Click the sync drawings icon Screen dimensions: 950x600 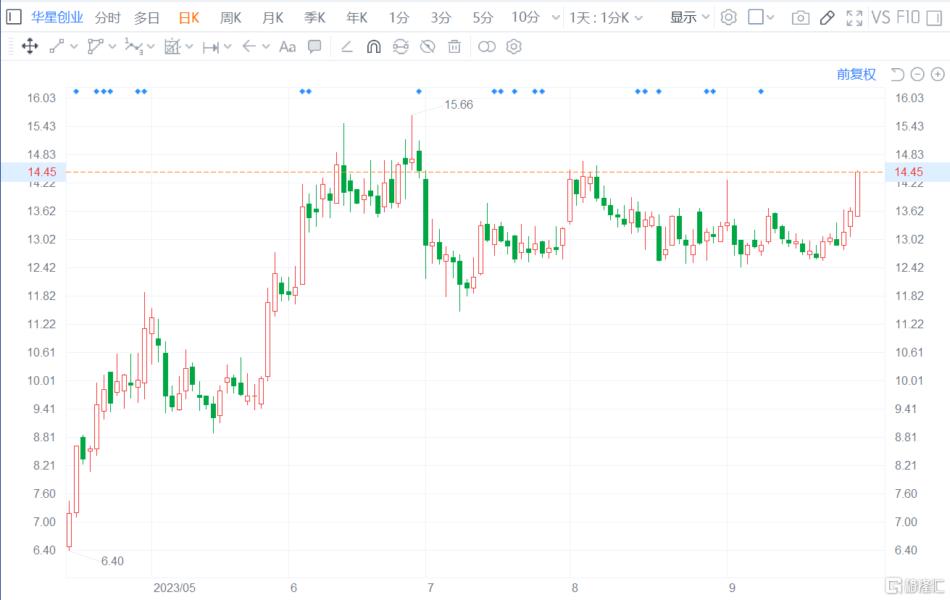[x=400, y=47]
